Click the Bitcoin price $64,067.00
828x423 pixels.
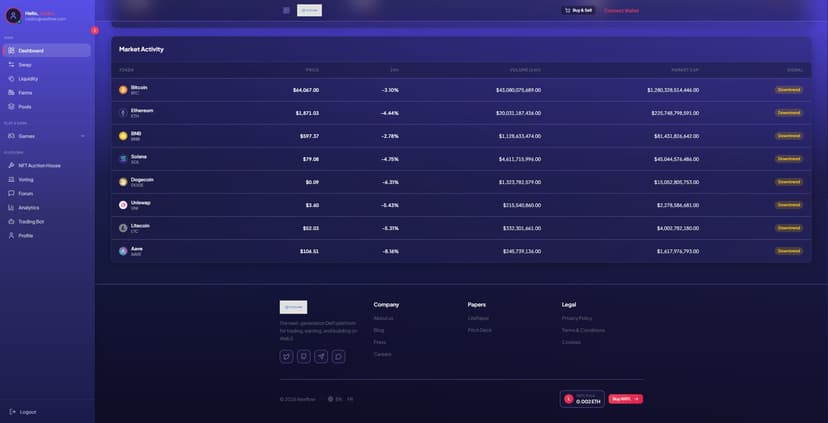click(x=306, y=90)
